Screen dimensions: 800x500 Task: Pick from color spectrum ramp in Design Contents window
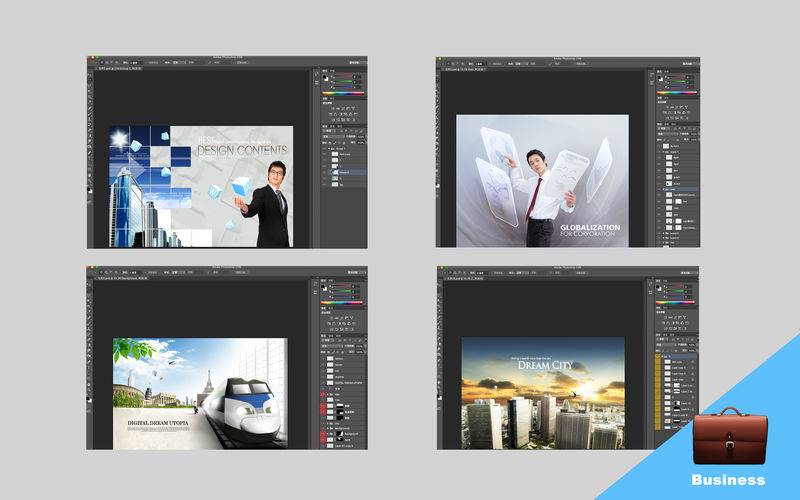pyautogui.click(x=343, y=93)
